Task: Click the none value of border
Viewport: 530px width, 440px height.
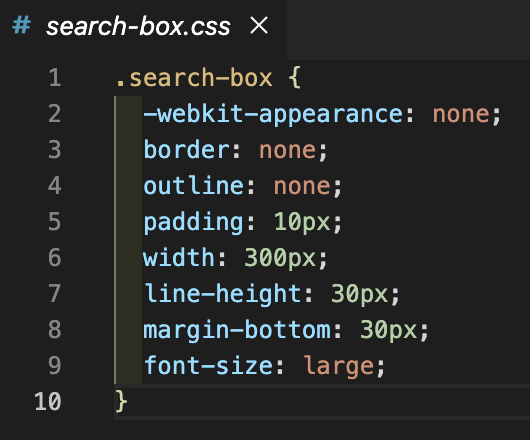Action: click(288, 150)
